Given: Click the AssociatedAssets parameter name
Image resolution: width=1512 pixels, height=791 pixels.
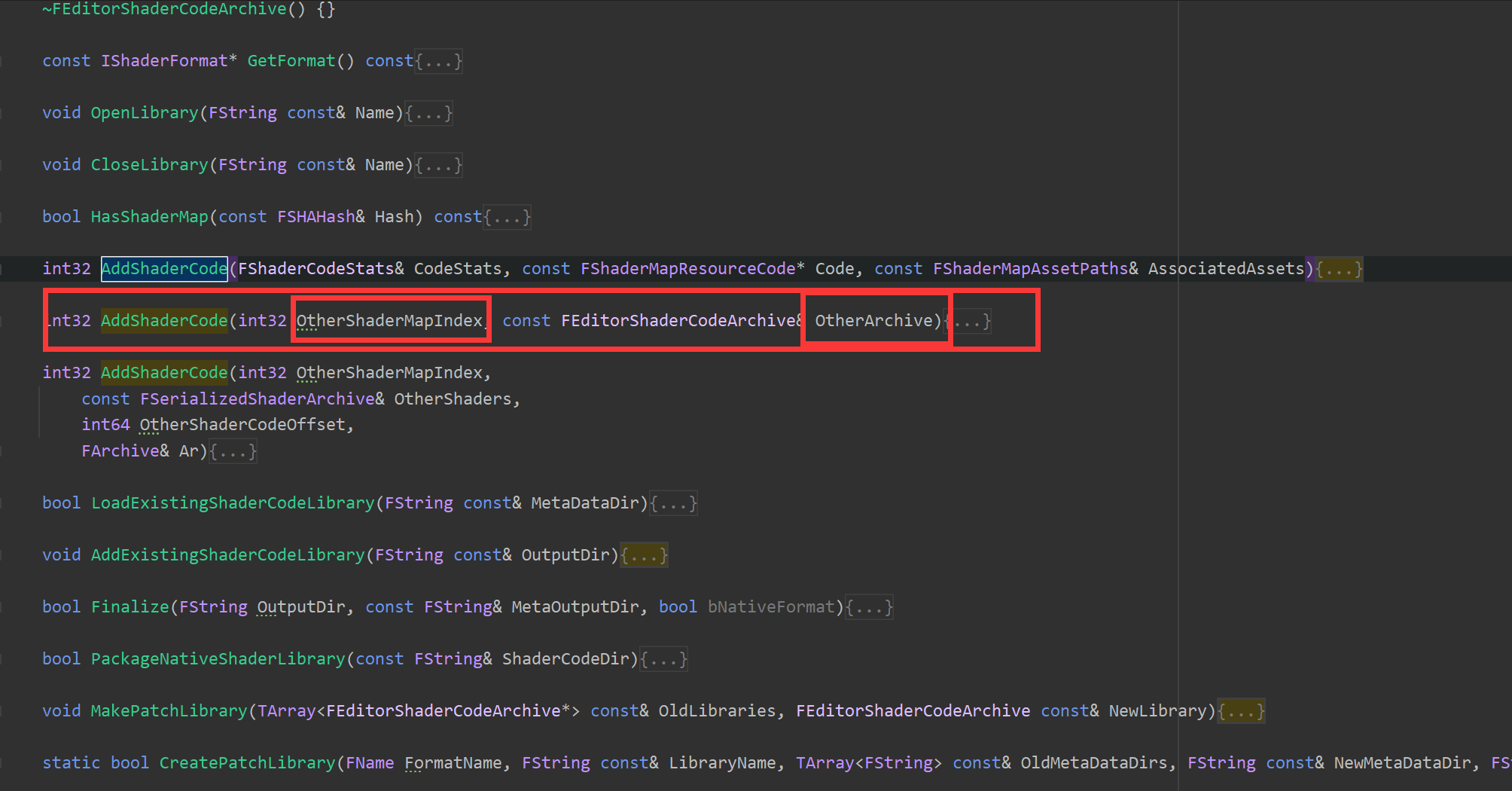Looking at the screenshot, I should pyautogui.click(x=1226, y=269).
